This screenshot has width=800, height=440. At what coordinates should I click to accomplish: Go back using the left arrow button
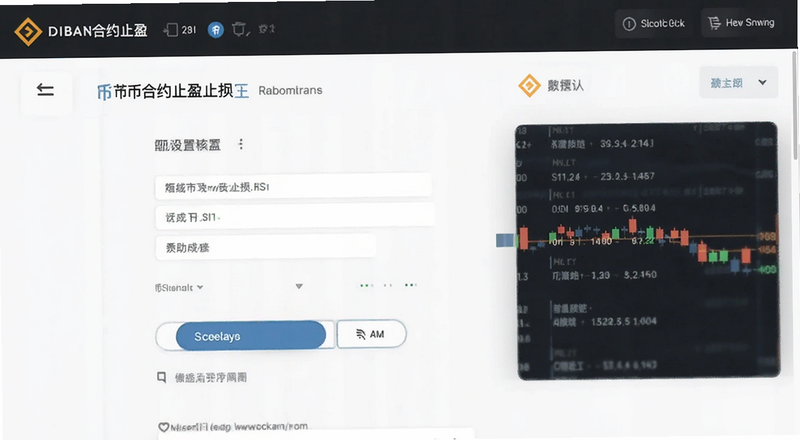tap(45, 91)
